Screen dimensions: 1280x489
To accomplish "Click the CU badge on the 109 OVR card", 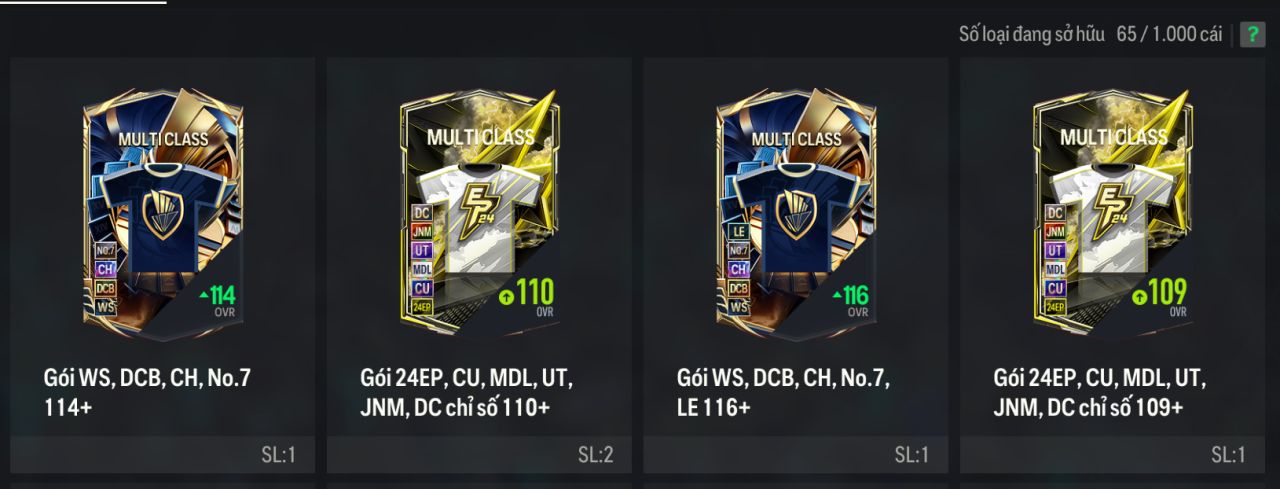I will 1055,288.
